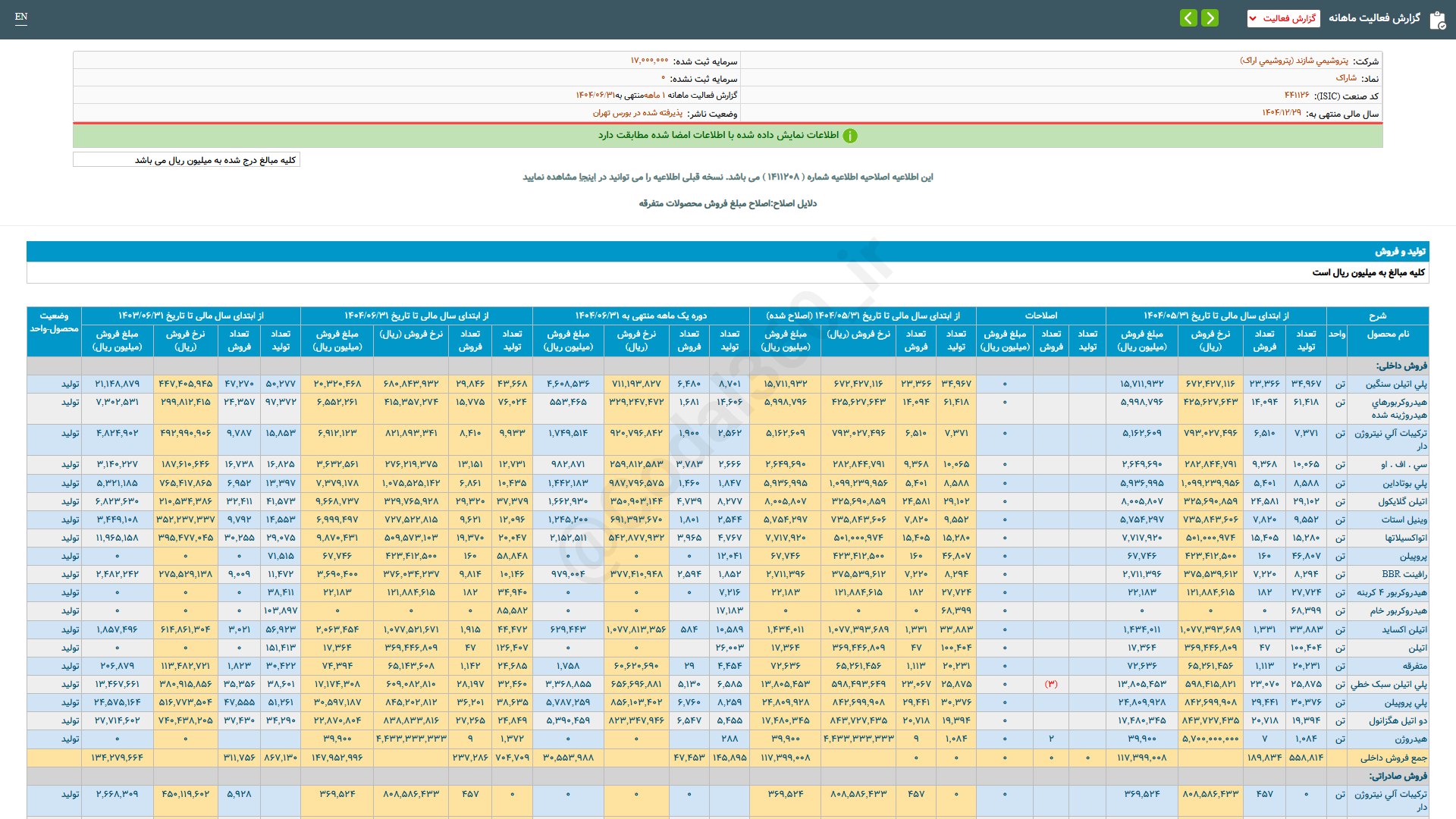Select the پلی اتیلن سنگین product row
Viewport: 1456px width, 819px height.
coord(1395,384)
